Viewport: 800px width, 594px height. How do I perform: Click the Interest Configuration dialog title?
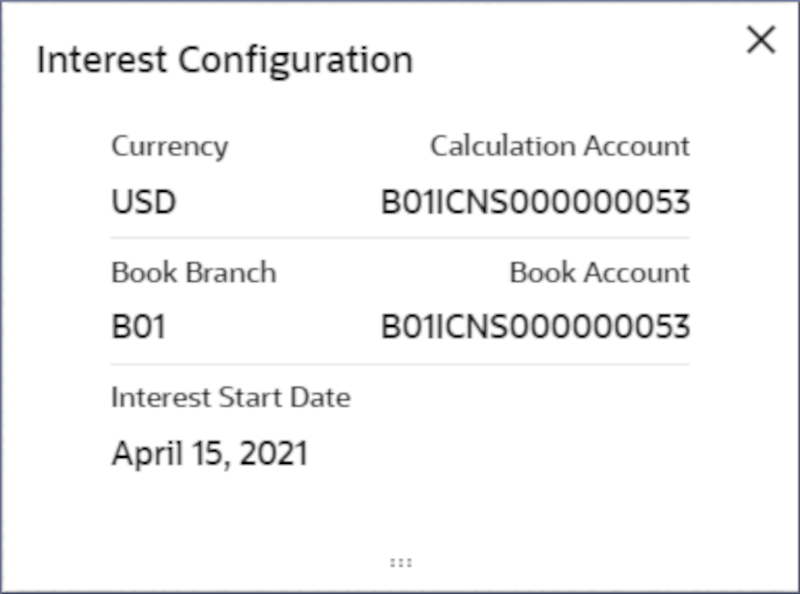[x=224, y=60]
